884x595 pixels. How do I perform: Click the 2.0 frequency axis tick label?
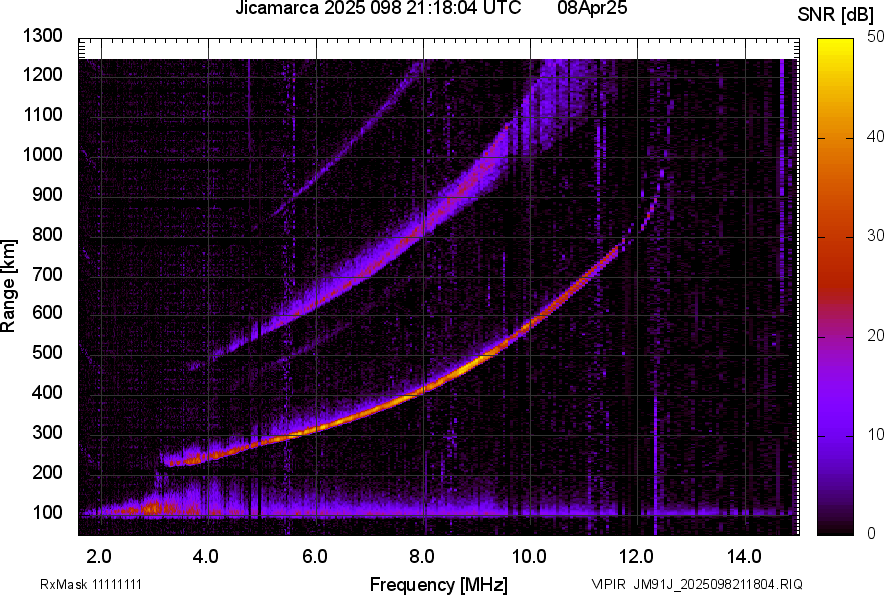pyautogui.click(x=99, y=557)
